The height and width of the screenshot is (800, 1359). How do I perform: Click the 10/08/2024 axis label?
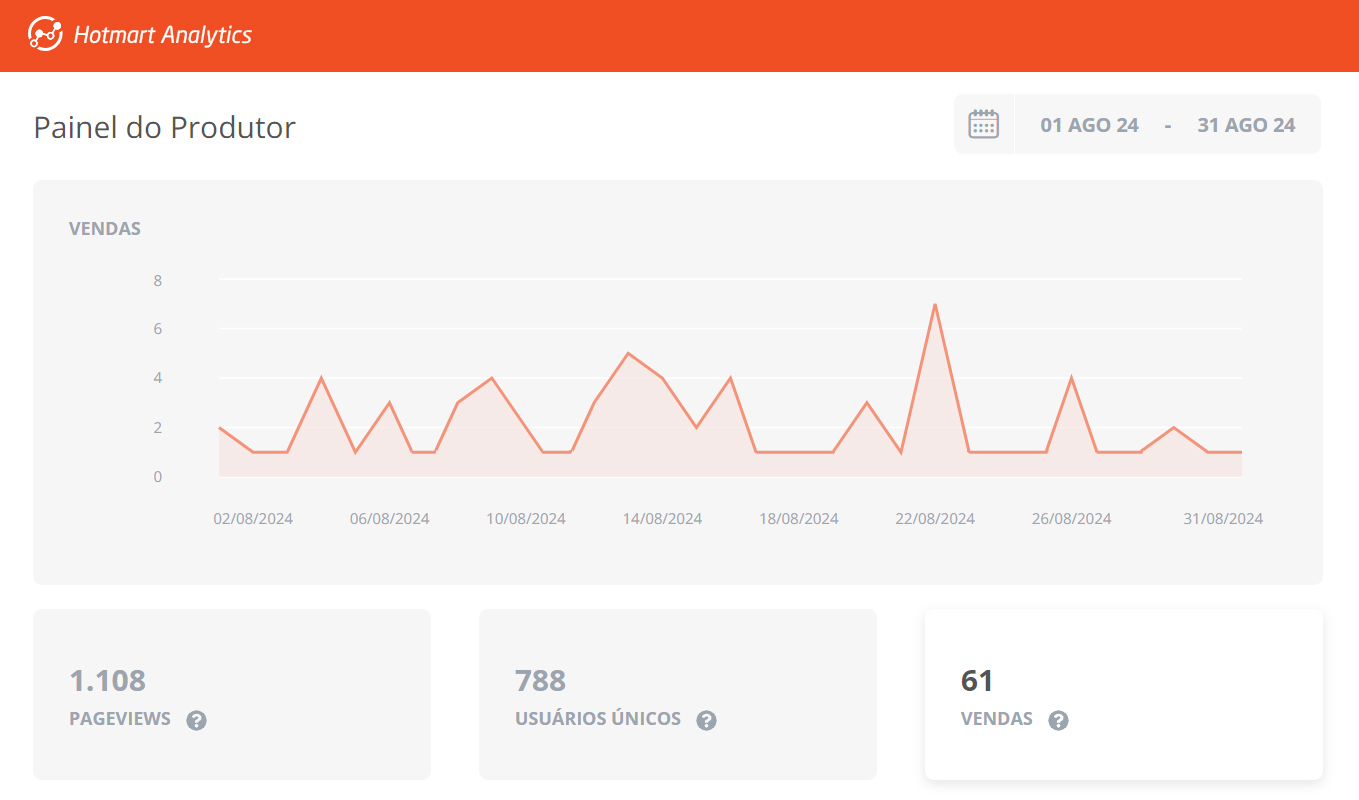click(x=526, y=518)
